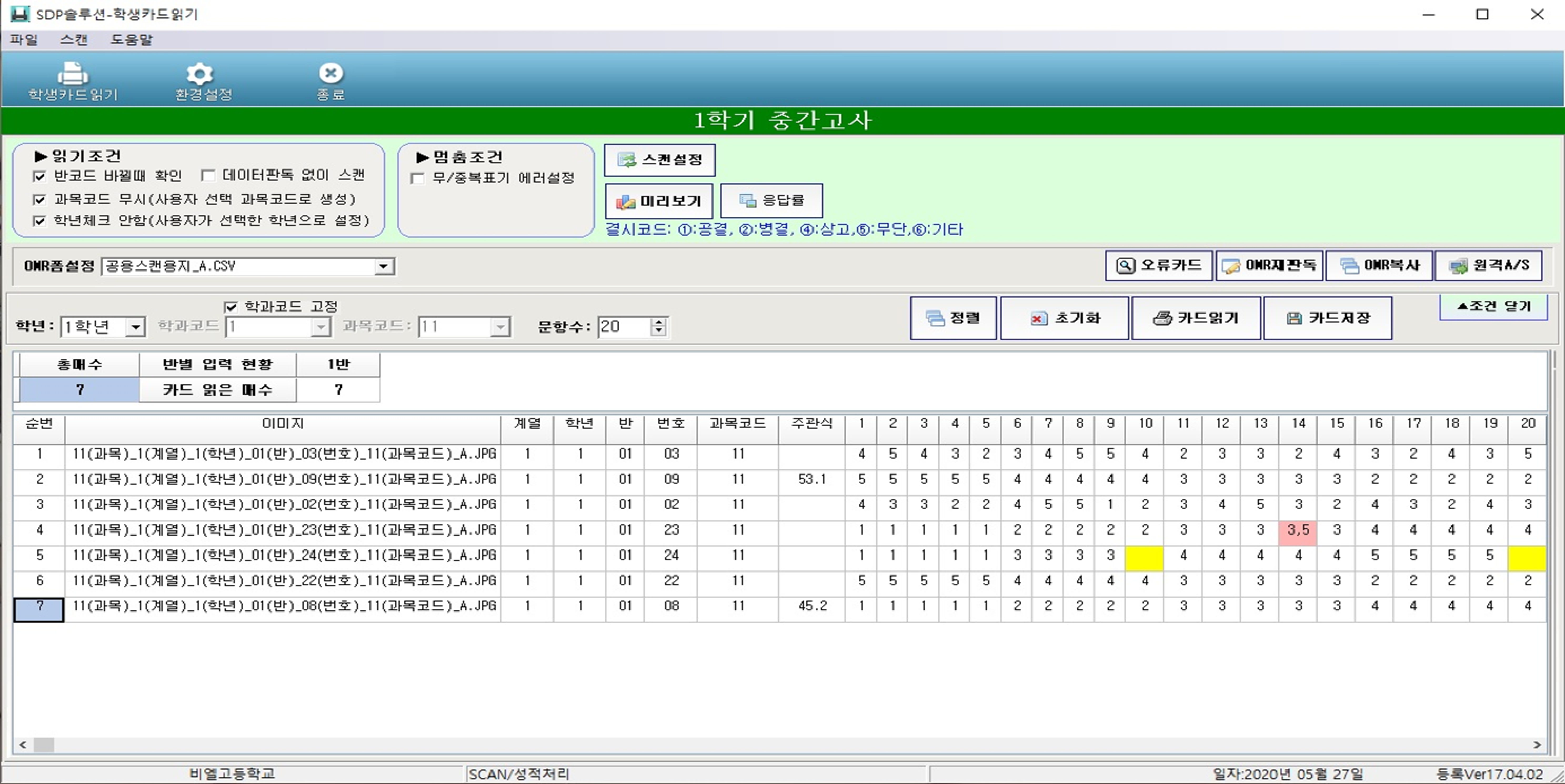
Task: Click the 종료 exit icon
Action: pyautogui.click(x=330, y=81)
